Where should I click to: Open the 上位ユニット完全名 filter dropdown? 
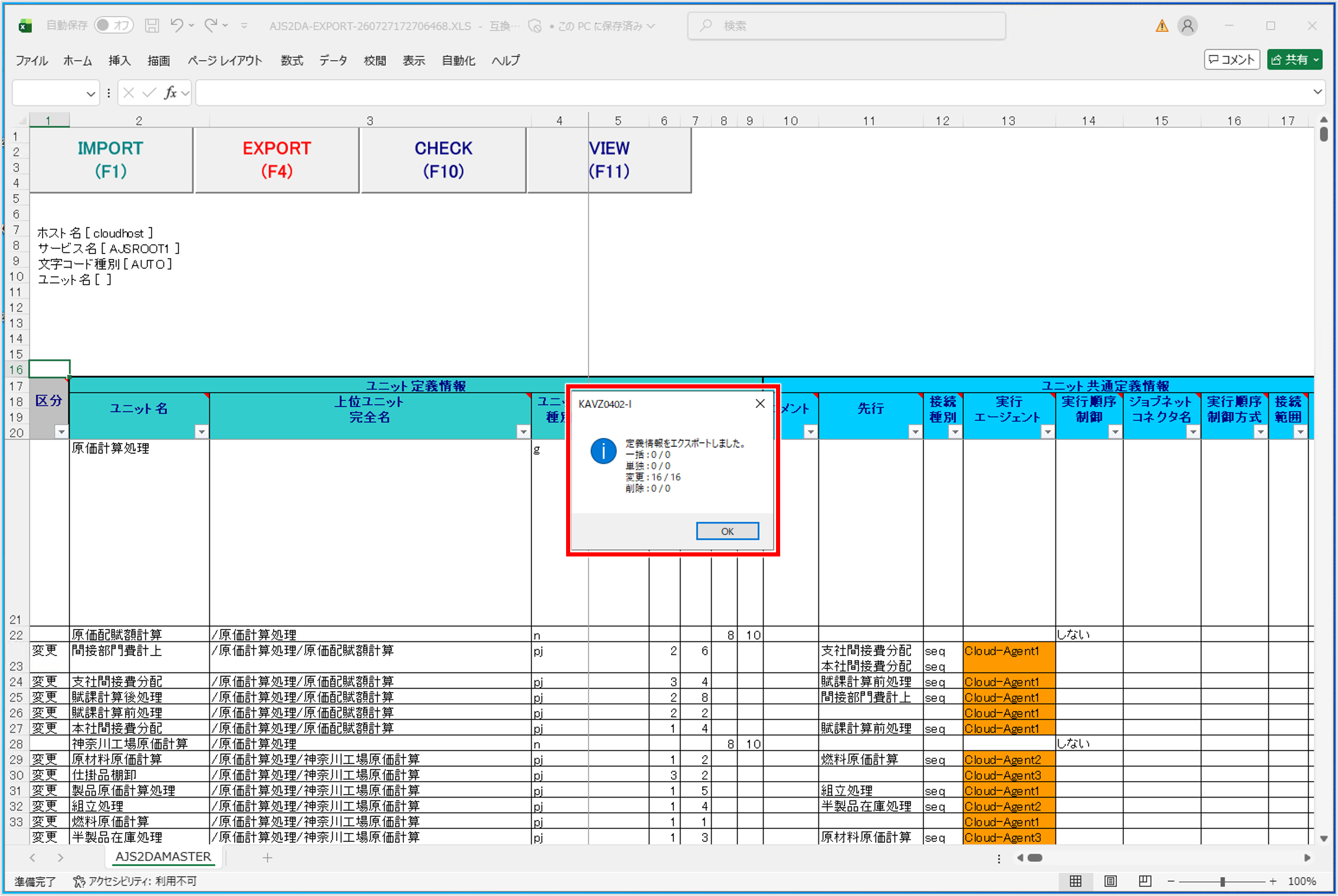[523, 432]
